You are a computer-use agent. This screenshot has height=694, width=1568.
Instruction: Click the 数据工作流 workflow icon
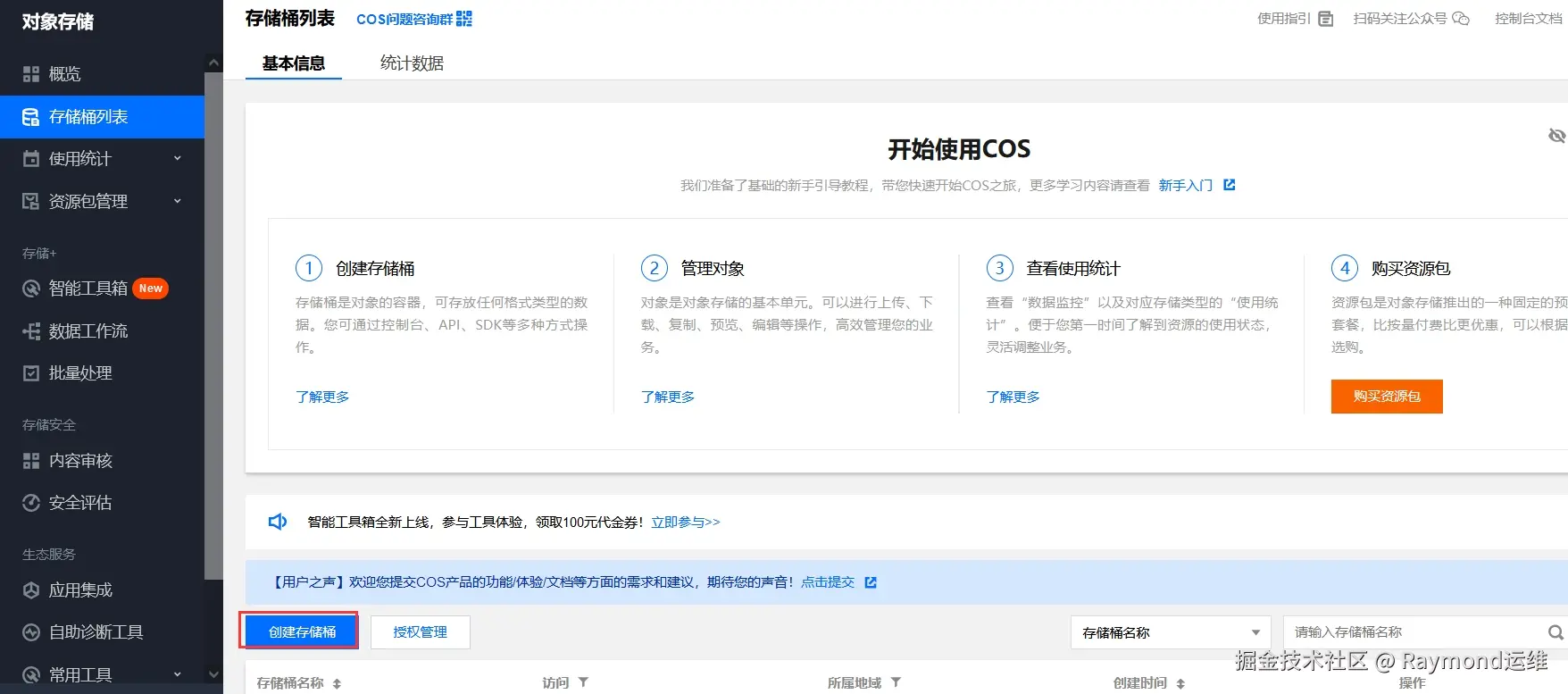tap(31, 331)
